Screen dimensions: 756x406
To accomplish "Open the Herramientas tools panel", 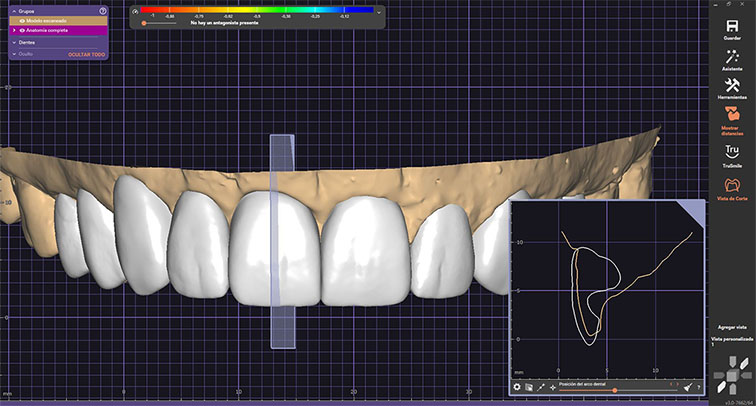I will tap(732, 91).
